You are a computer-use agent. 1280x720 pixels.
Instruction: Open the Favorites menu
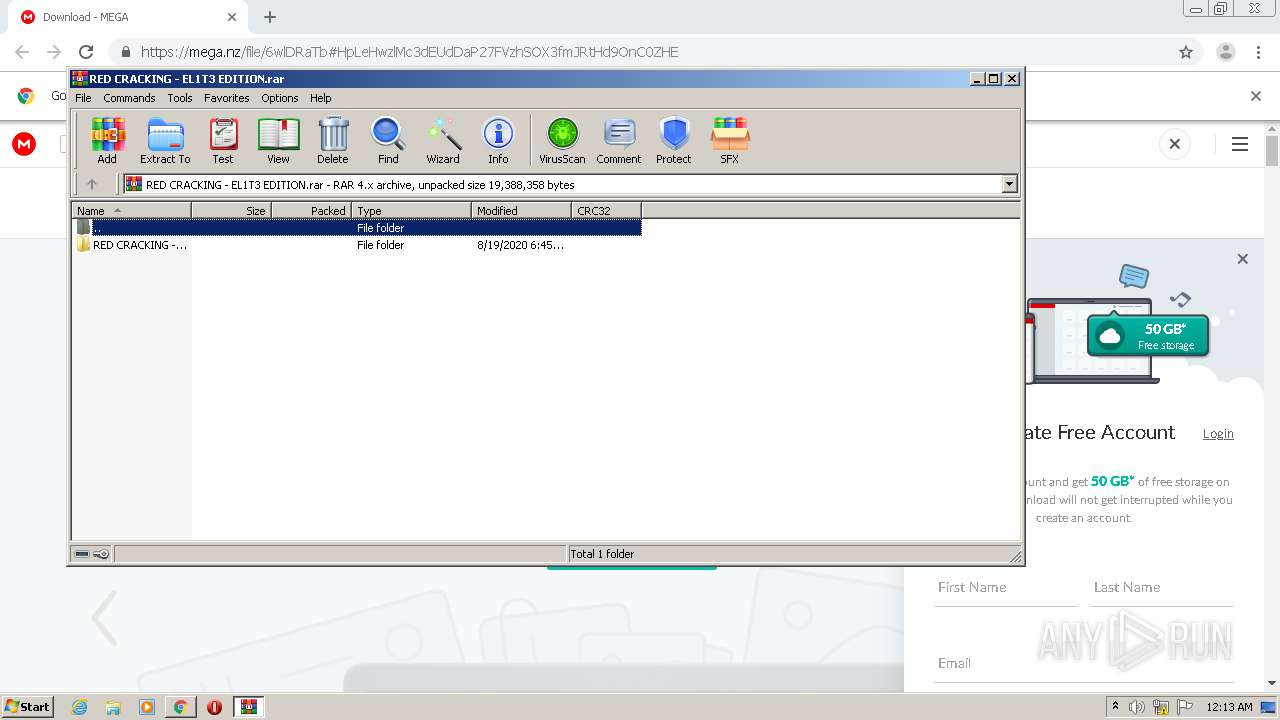click(227, 98)
